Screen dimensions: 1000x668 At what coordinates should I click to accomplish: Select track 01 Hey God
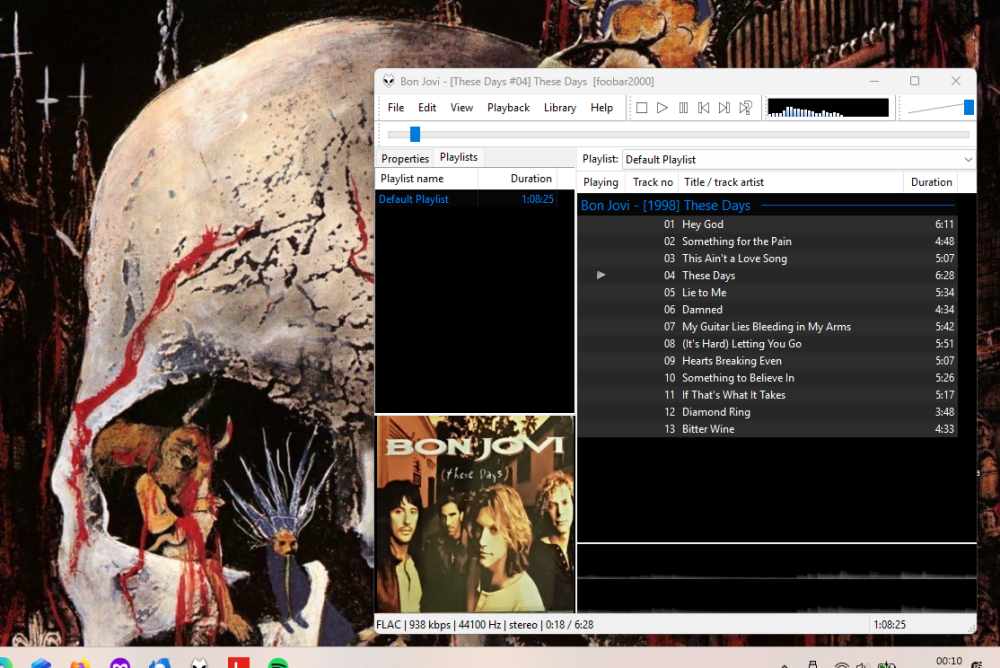[767, 224]
